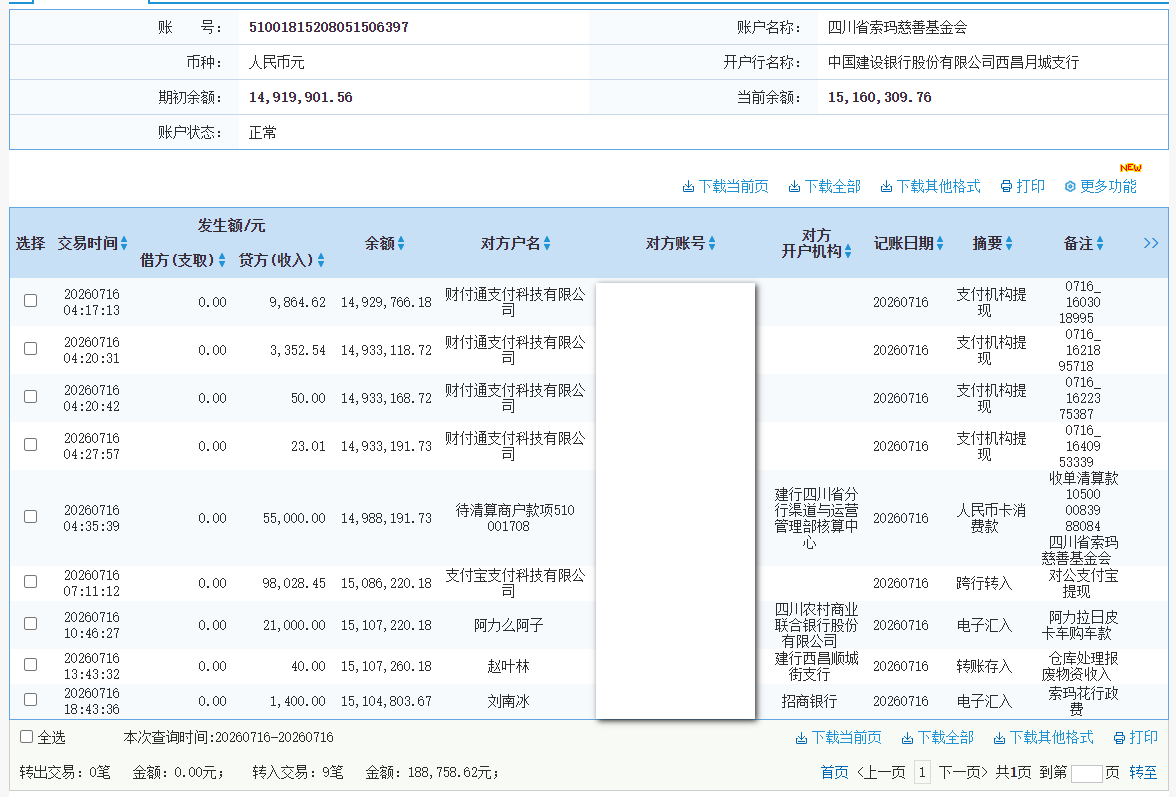The width and height of the screenshot is (1176, 797).
Task: Click the 索玛花行政费 remark cell
Action: [x=1083, y=701]
